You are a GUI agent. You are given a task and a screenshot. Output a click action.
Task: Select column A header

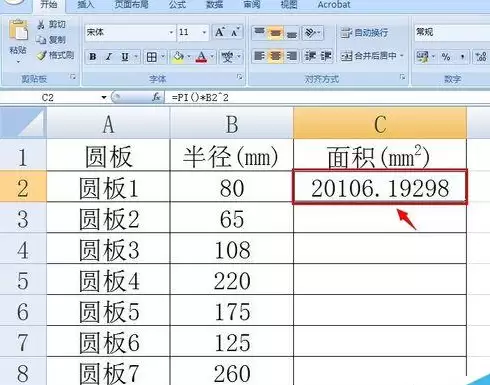click(108, 124)
